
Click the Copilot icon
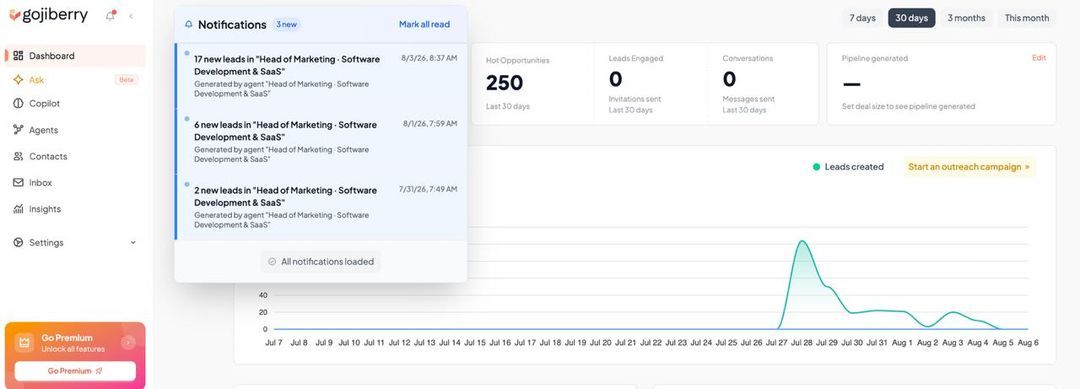[19, 103]
